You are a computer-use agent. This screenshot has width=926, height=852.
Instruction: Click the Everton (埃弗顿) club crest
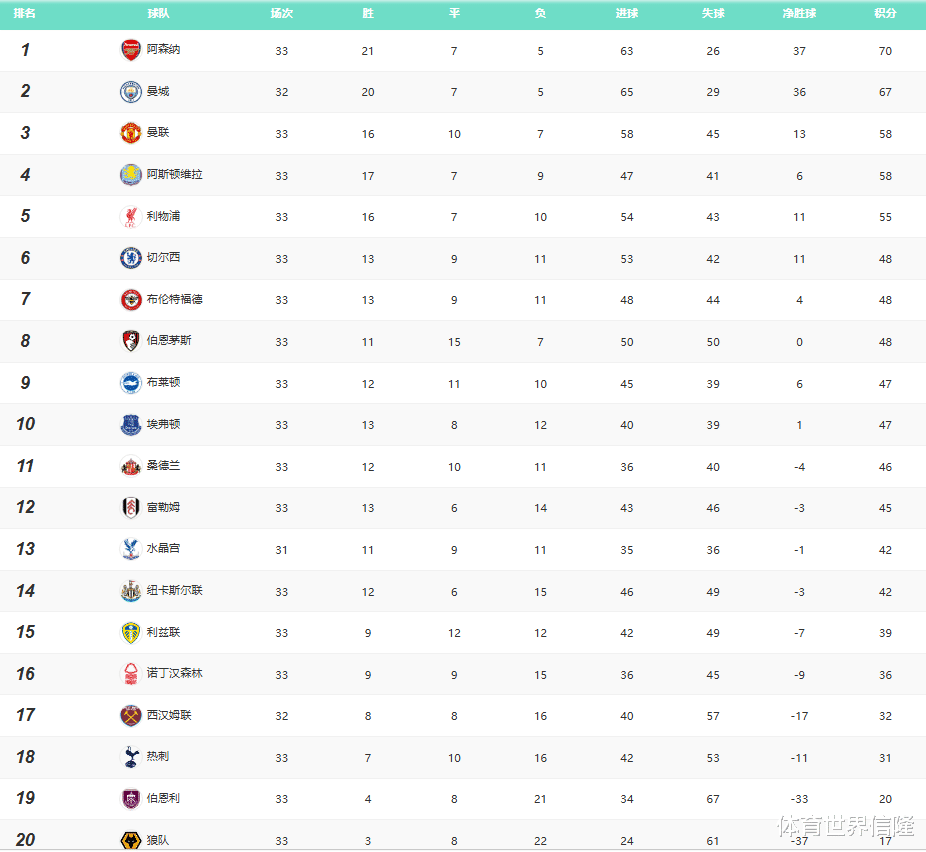tap(131, 425)
